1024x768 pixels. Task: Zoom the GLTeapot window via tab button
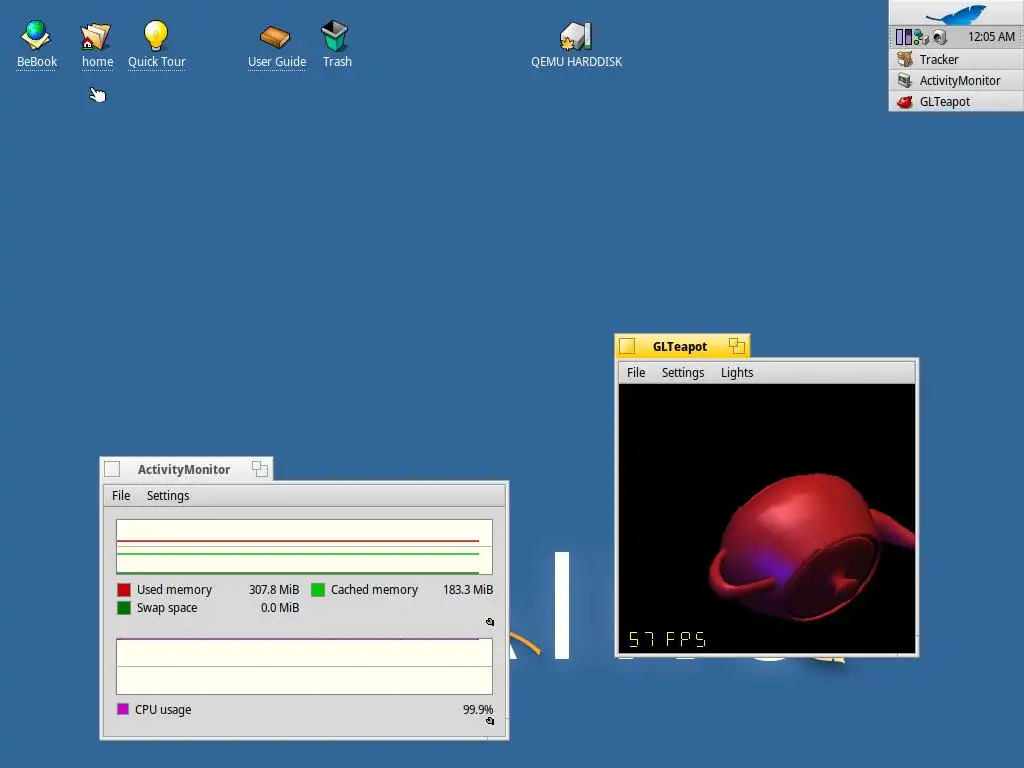[737, 345]
